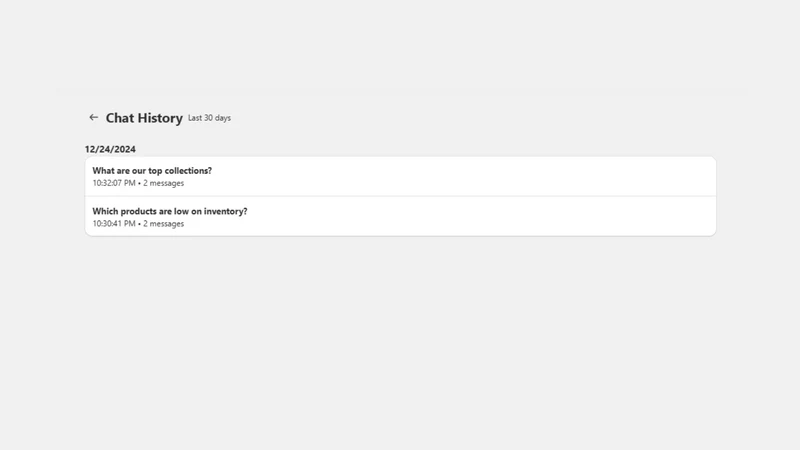The image size is (800, 450).
Task: Go back using the left arrow icon
Action: click(93, 117)
